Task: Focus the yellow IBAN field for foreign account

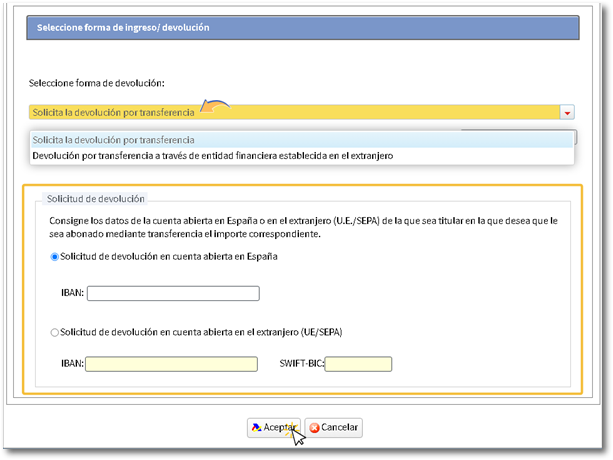Action: click(171, 365)
